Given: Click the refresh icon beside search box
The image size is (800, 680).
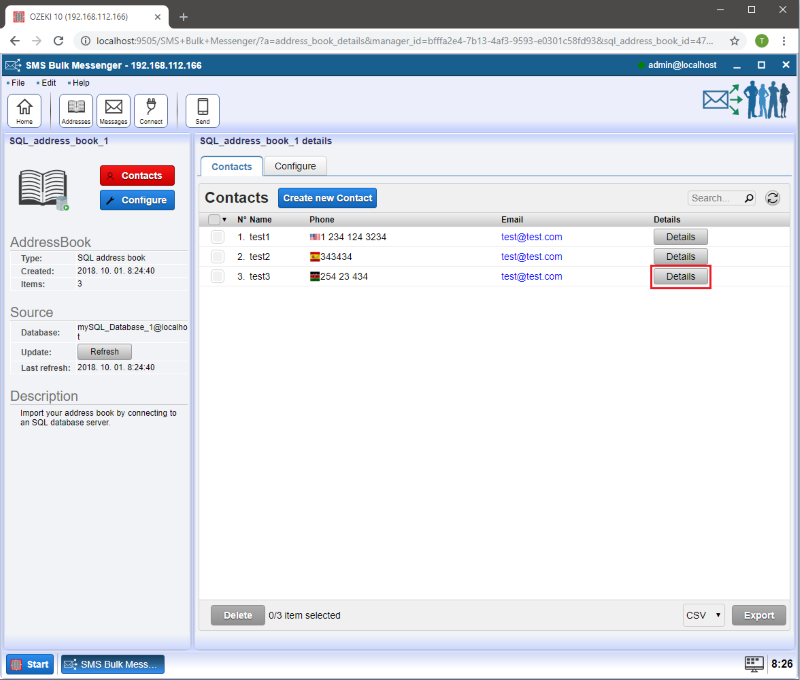Looking at the screenshot, I should pos(772,198).
